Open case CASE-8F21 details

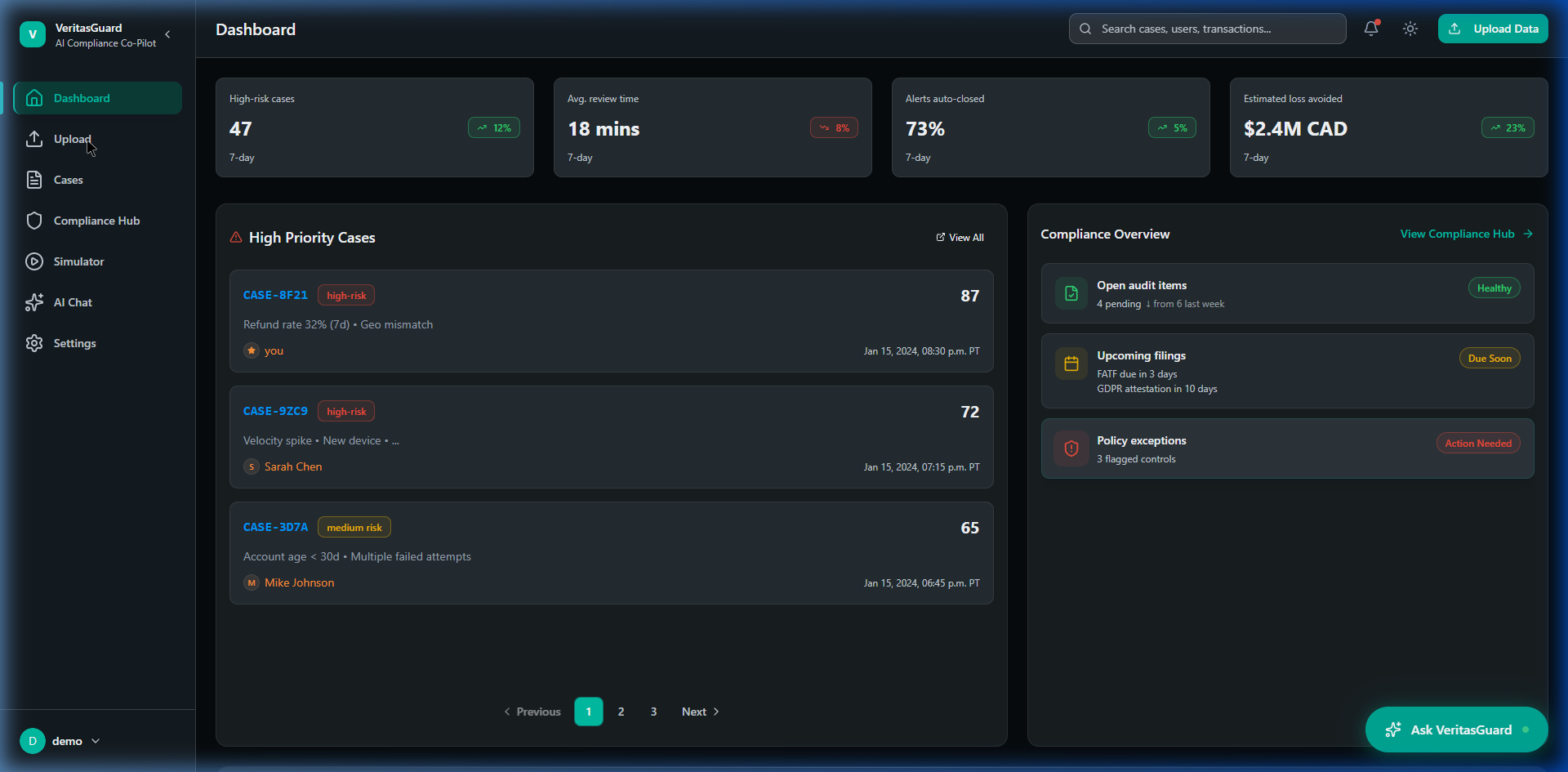275,295
